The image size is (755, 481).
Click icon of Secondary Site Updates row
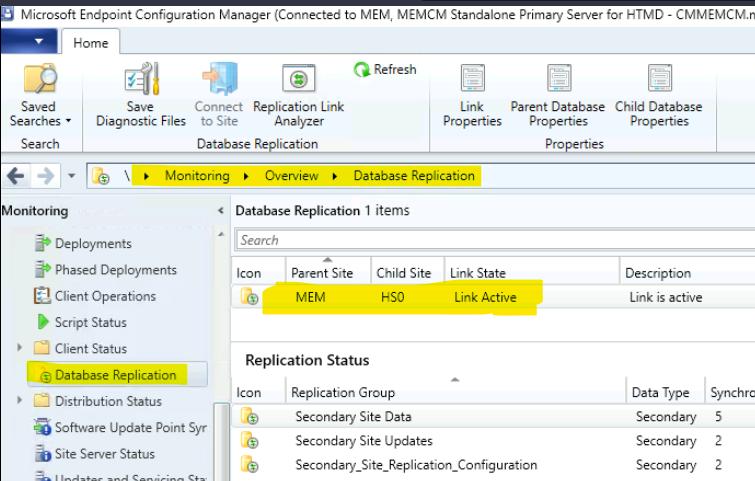(x=249, y=440)
